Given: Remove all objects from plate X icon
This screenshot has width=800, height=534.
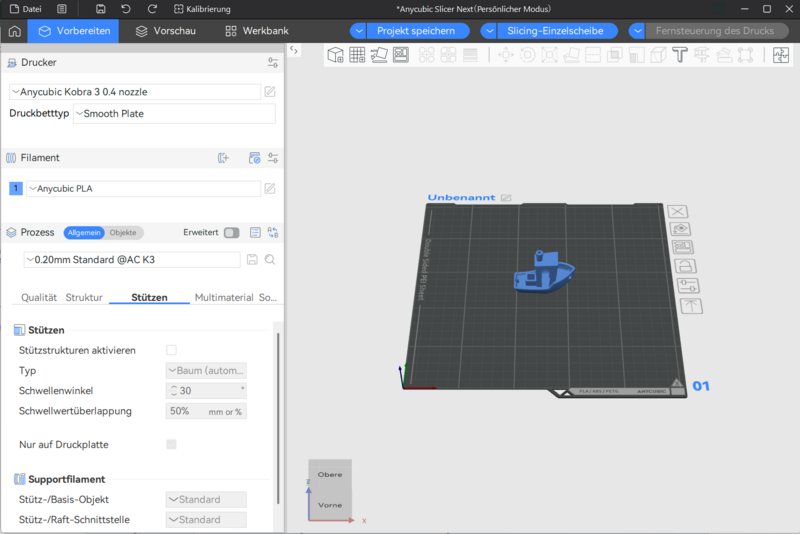Looking at the screenshot, I should (x=678, y=211).
